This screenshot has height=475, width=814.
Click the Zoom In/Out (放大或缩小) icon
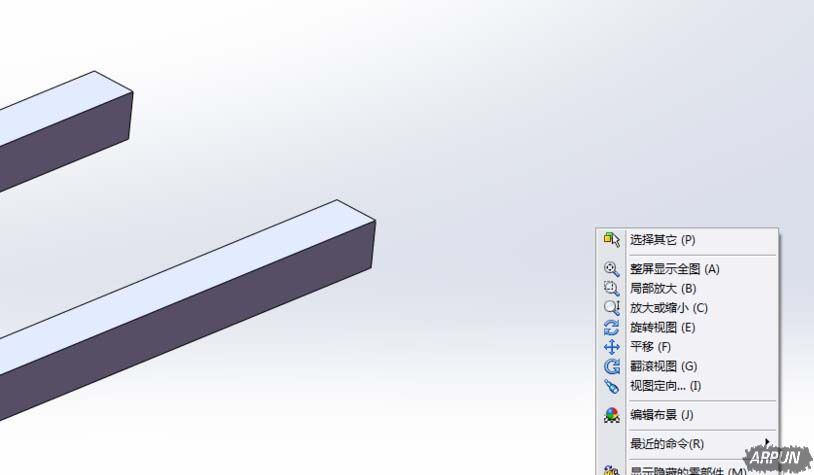pyautogui.click(x=612, y=308)
